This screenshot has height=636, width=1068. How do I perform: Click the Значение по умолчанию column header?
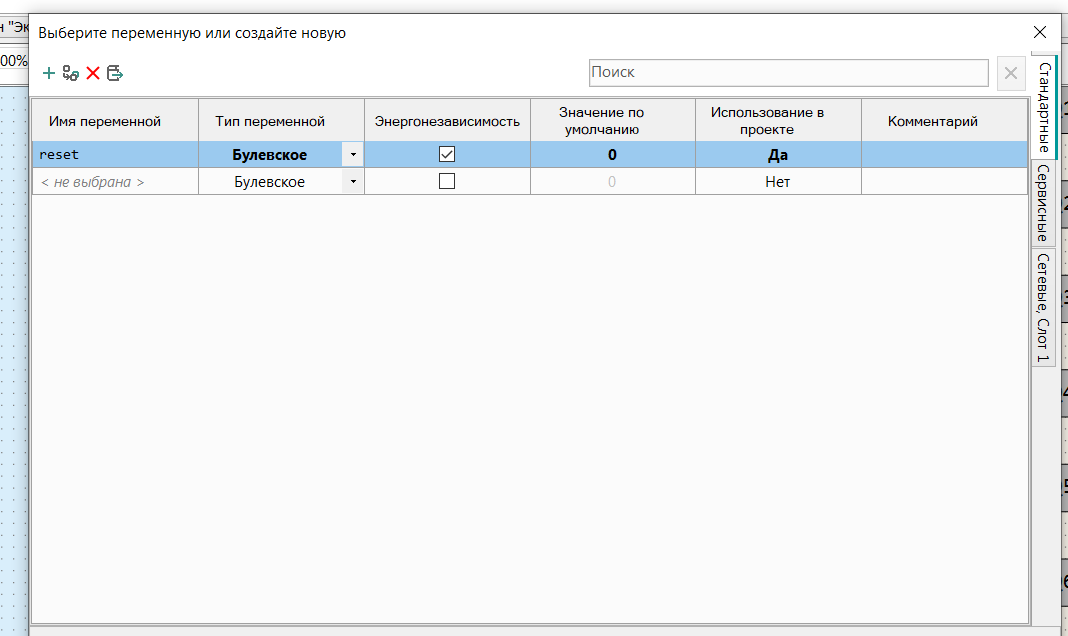(x=613, y=121)
